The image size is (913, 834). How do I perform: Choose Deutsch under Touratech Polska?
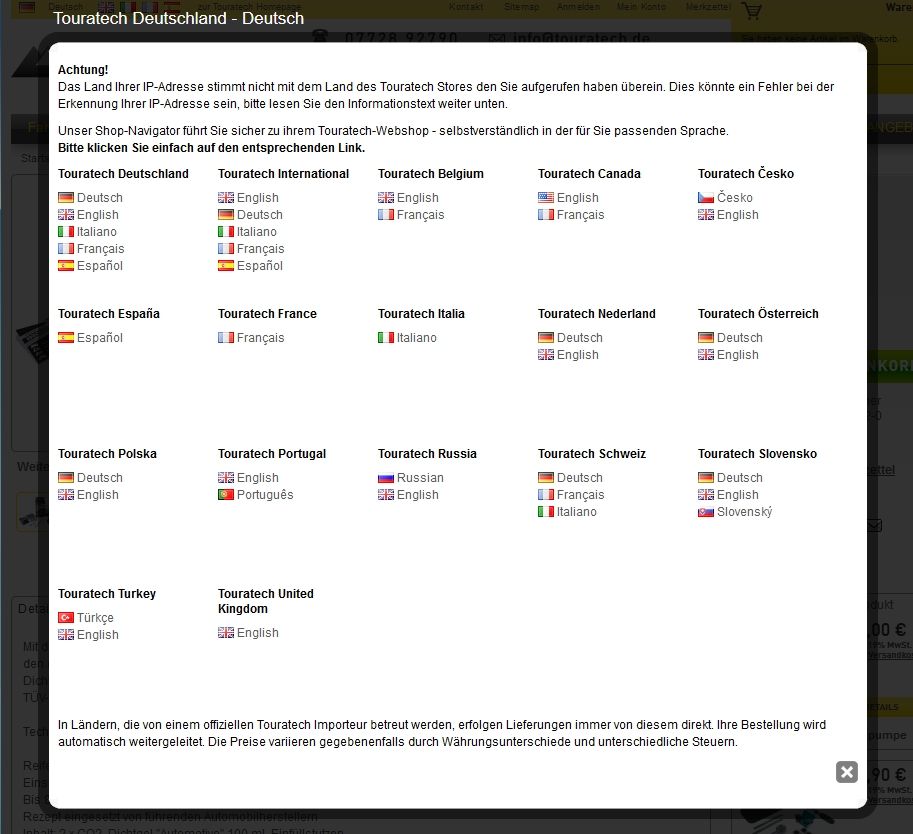[x=99, y=478]
